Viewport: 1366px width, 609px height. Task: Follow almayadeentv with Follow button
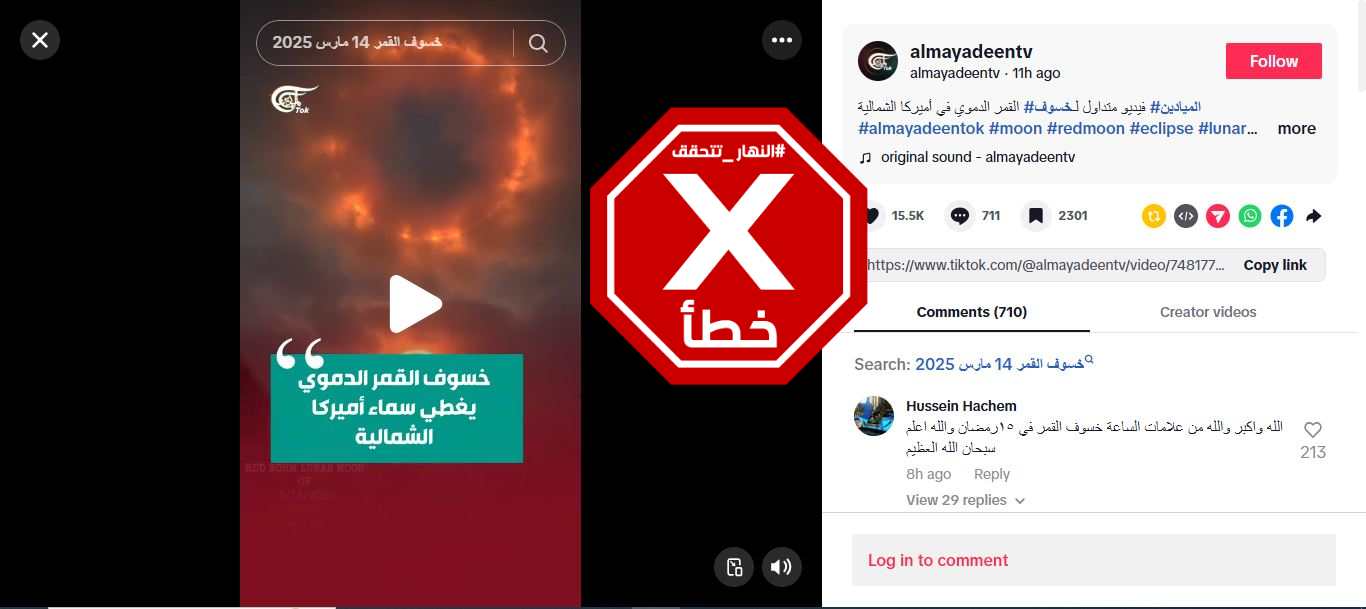coord(1274,61)
